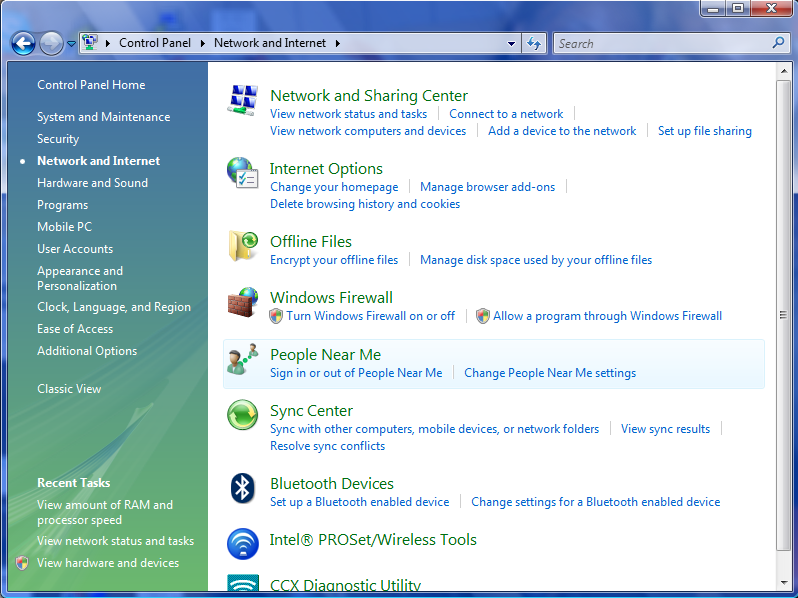
Task: Select System and Maintenance category
Action: pos(103,117)
